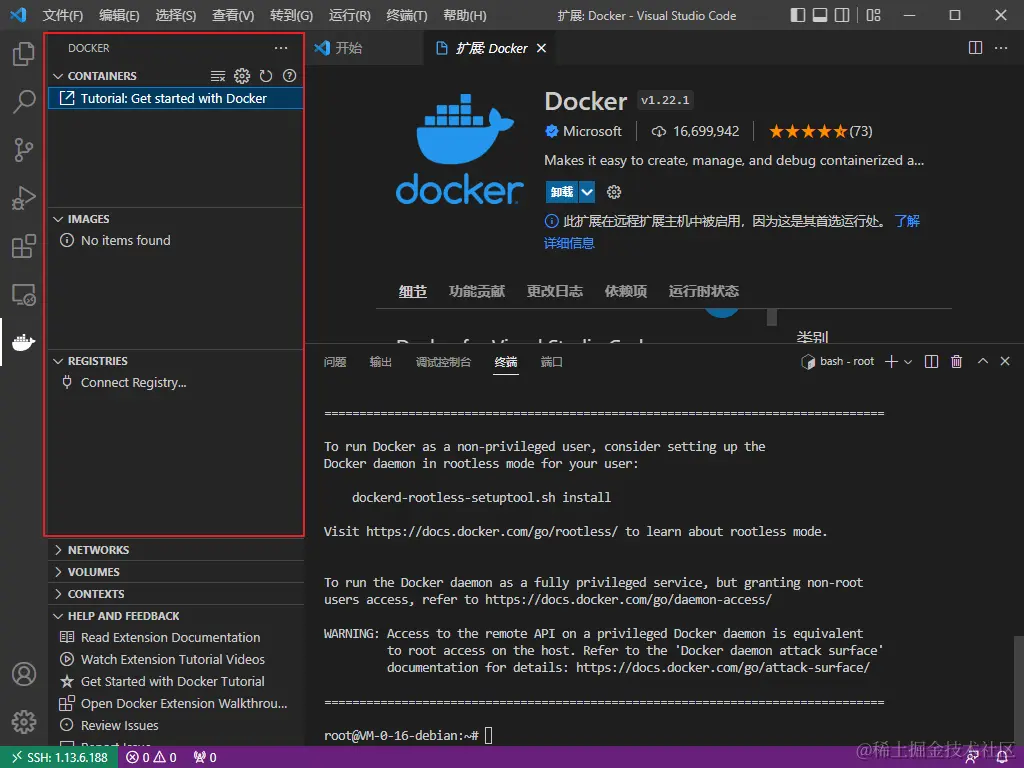The width and height of the screenshot is (1024, 768).
Task: Click the customize layout icon in title bar
Action: [x=873, y=15]
